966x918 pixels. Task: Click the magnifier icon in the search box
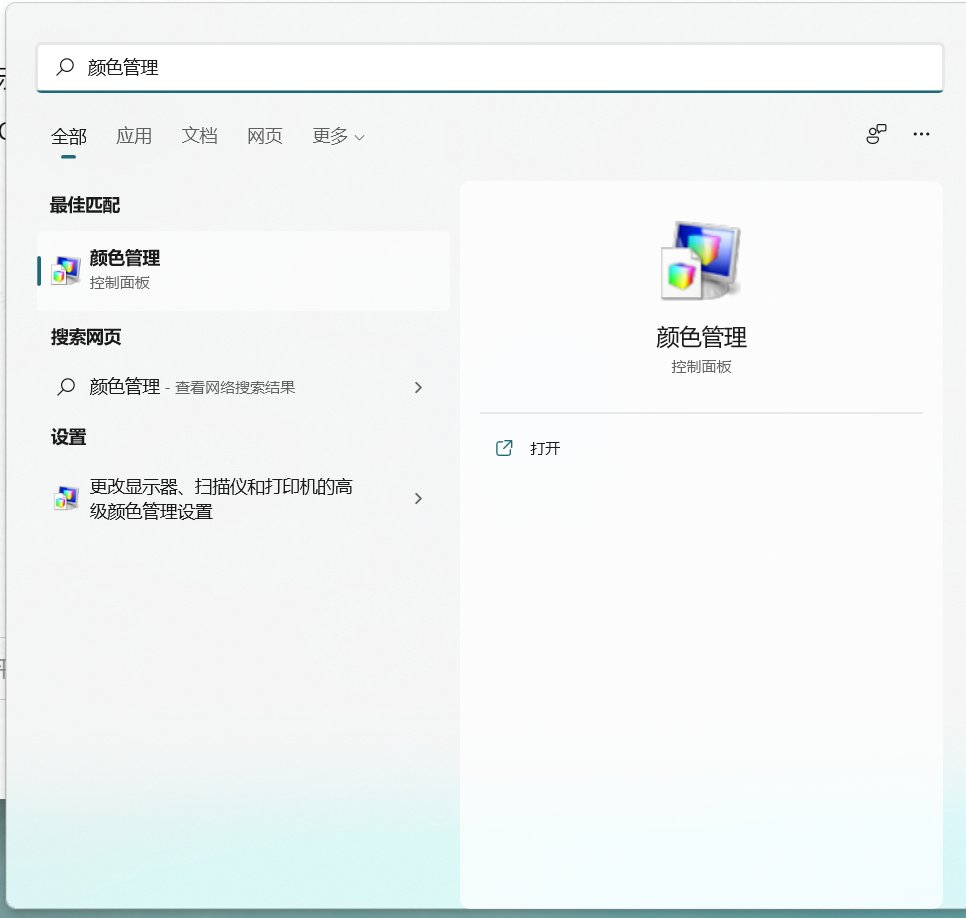pyautogui.click(x=64, y=66)
